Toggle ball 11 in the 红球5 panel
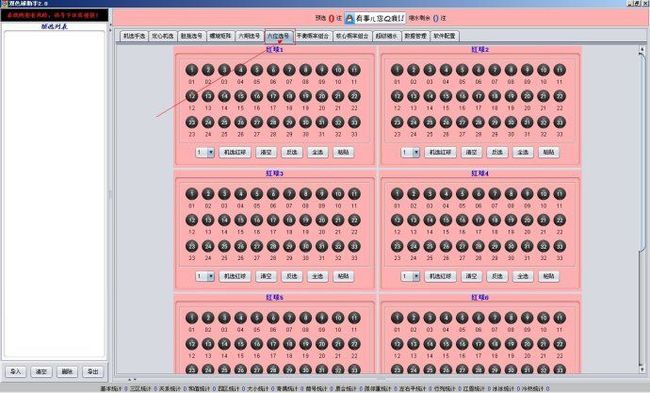This screenshot has width=650, height=393. click(354, 318)
